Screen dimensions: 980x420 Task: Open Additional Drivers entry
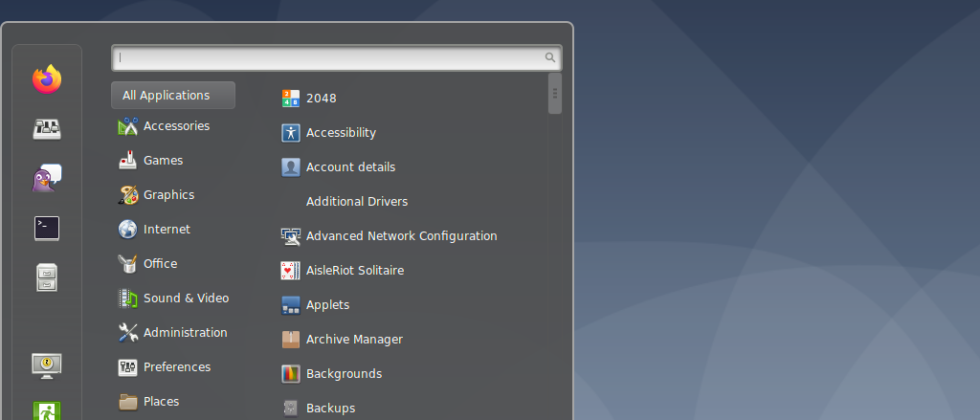[x=356, y=201]
